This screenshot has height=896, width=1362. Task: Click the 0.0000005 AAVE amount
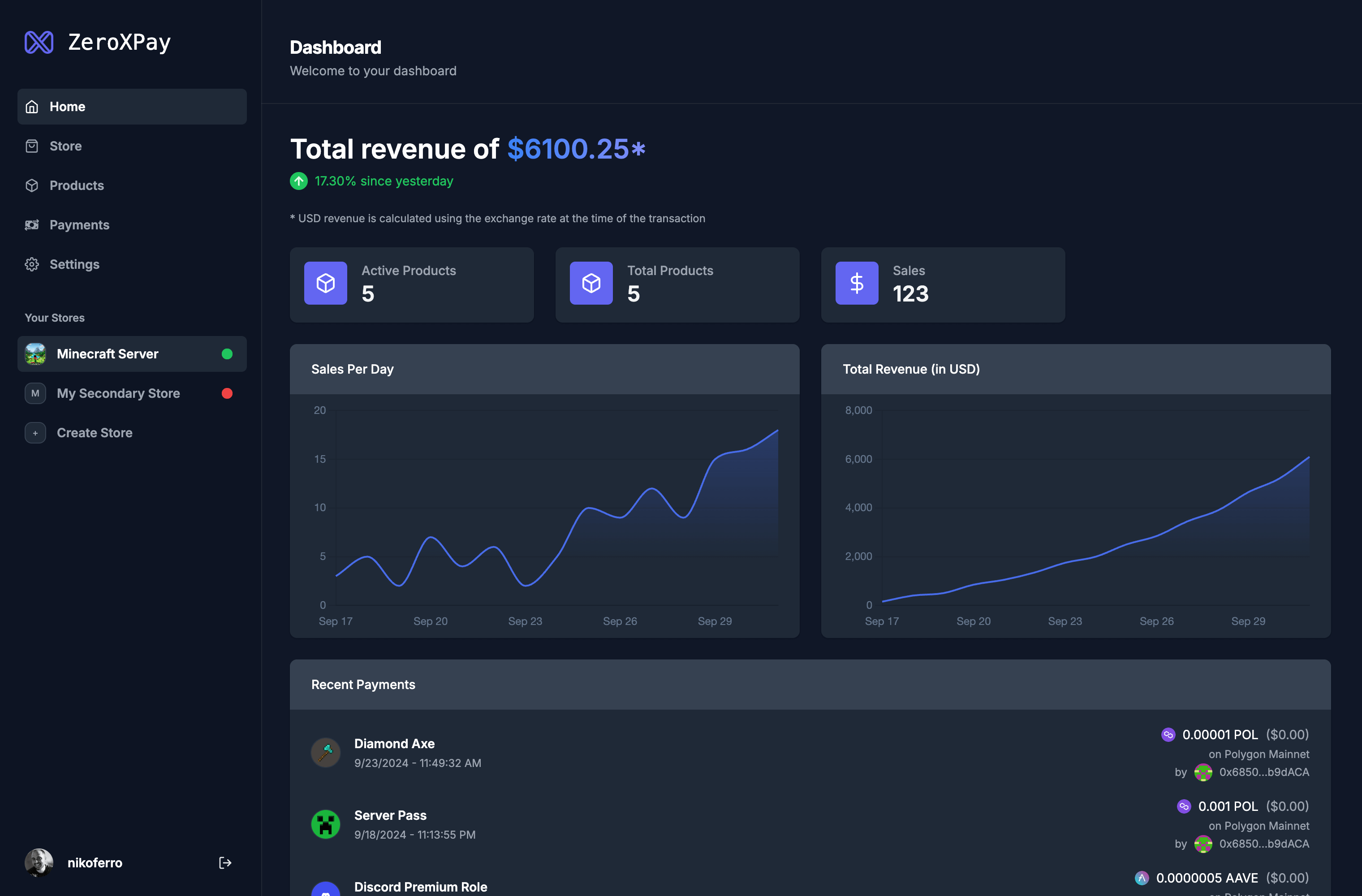1207,878
